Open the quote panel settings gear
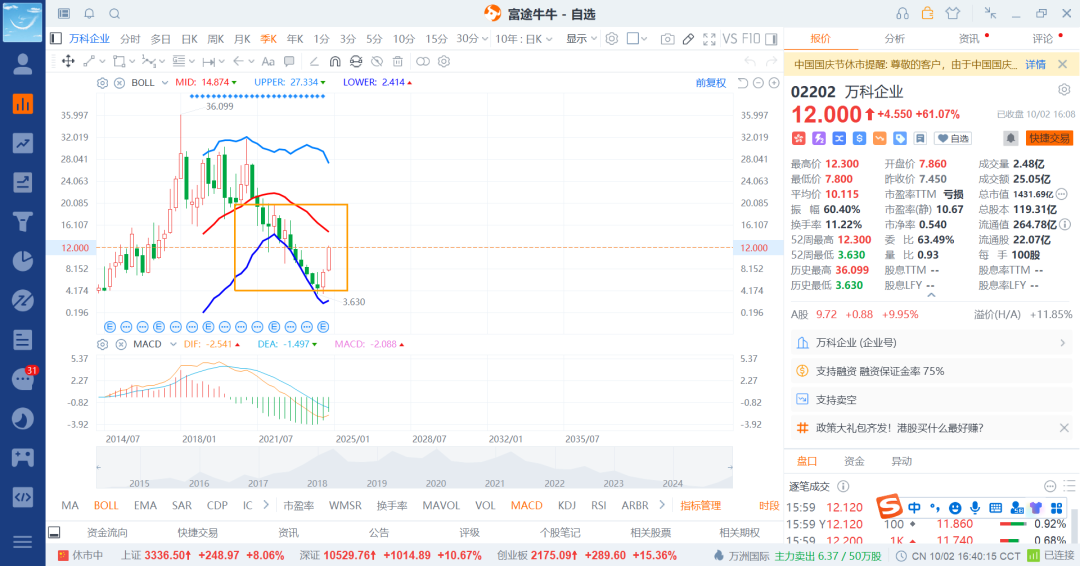The image size is (1080, 566). (1064, 90)
